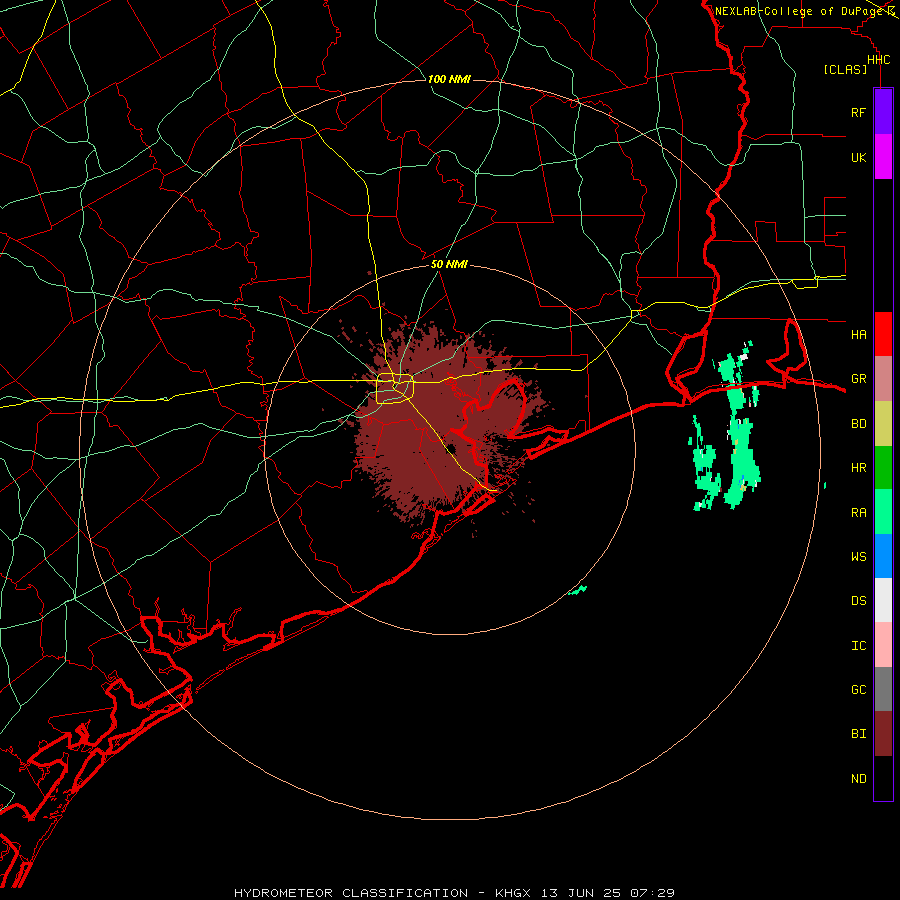Click the small black radar site dot
The image size is (900, 900).
tap(451, 449)
